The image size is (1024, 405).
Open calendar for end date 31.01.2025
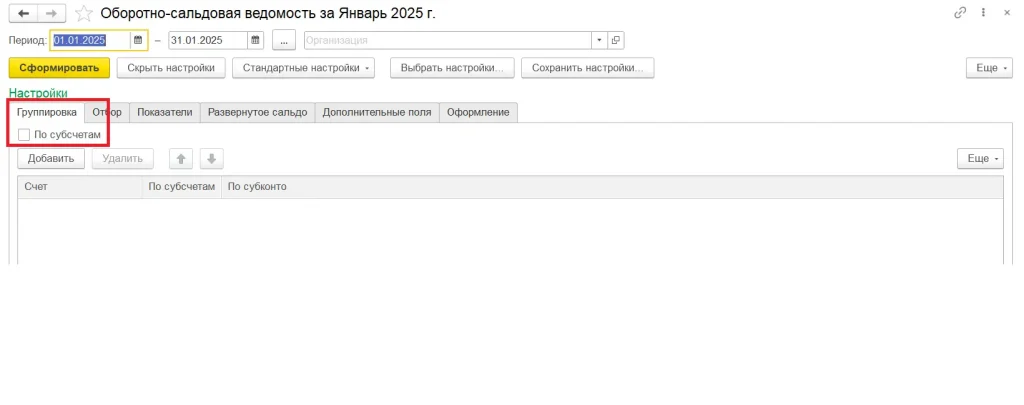tap(256, 40)
